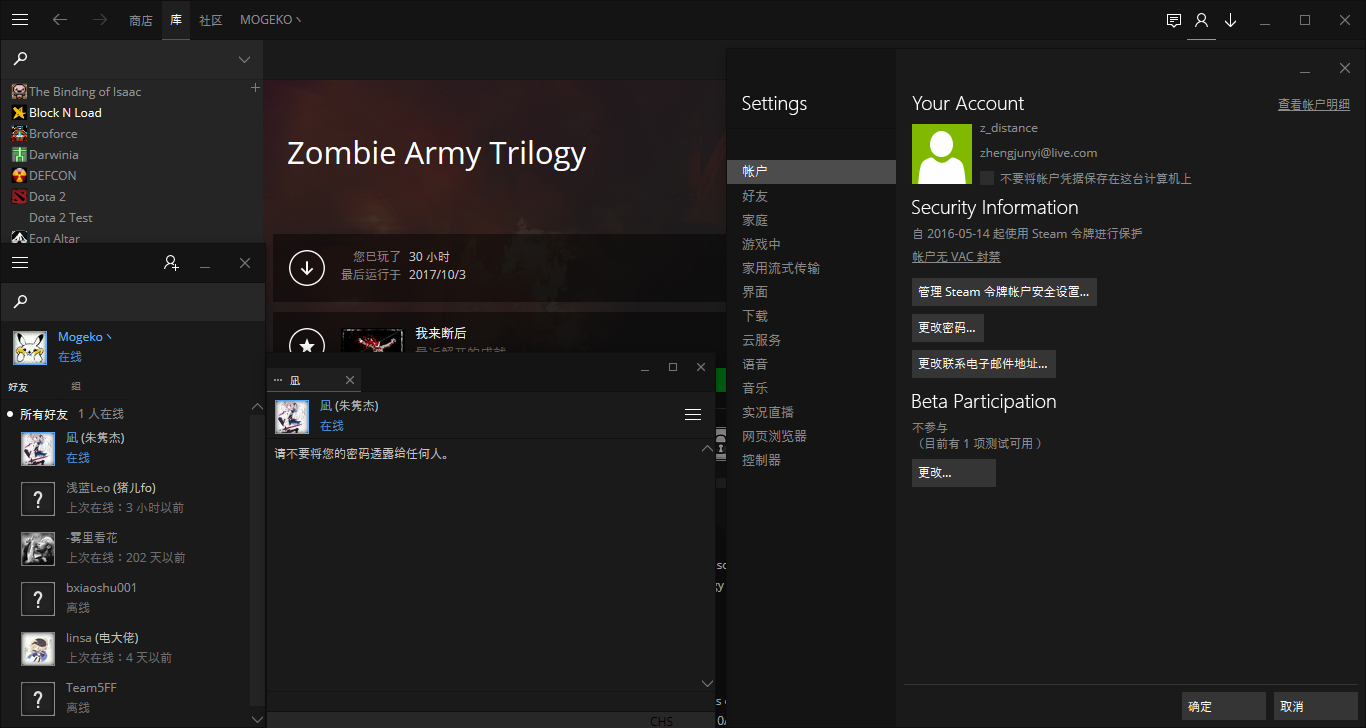
Task: Toggle don't save account credentials checkbox
Action: 987,178
